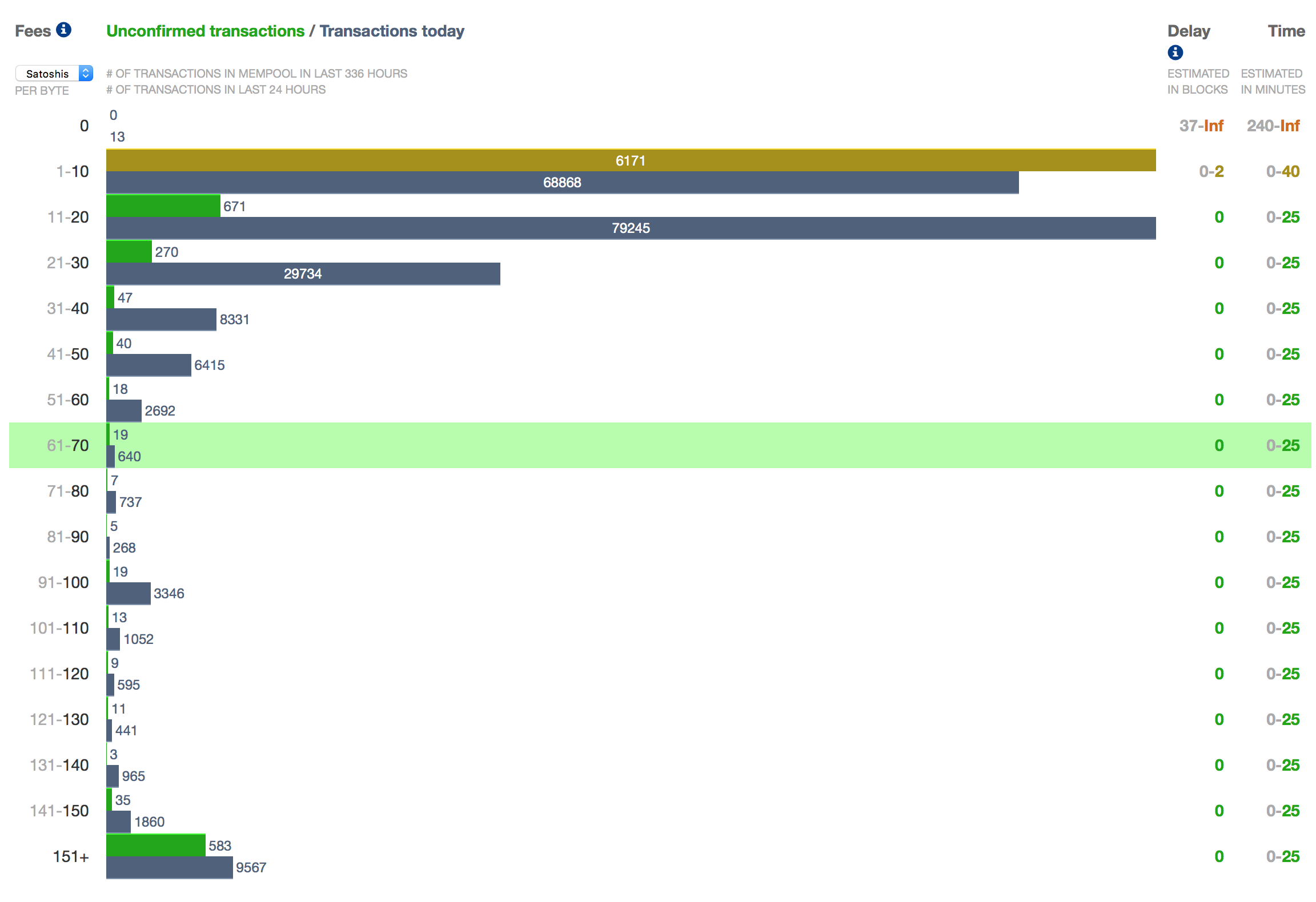
Task: Click the 141-150 fee range label
Action: 59,811
